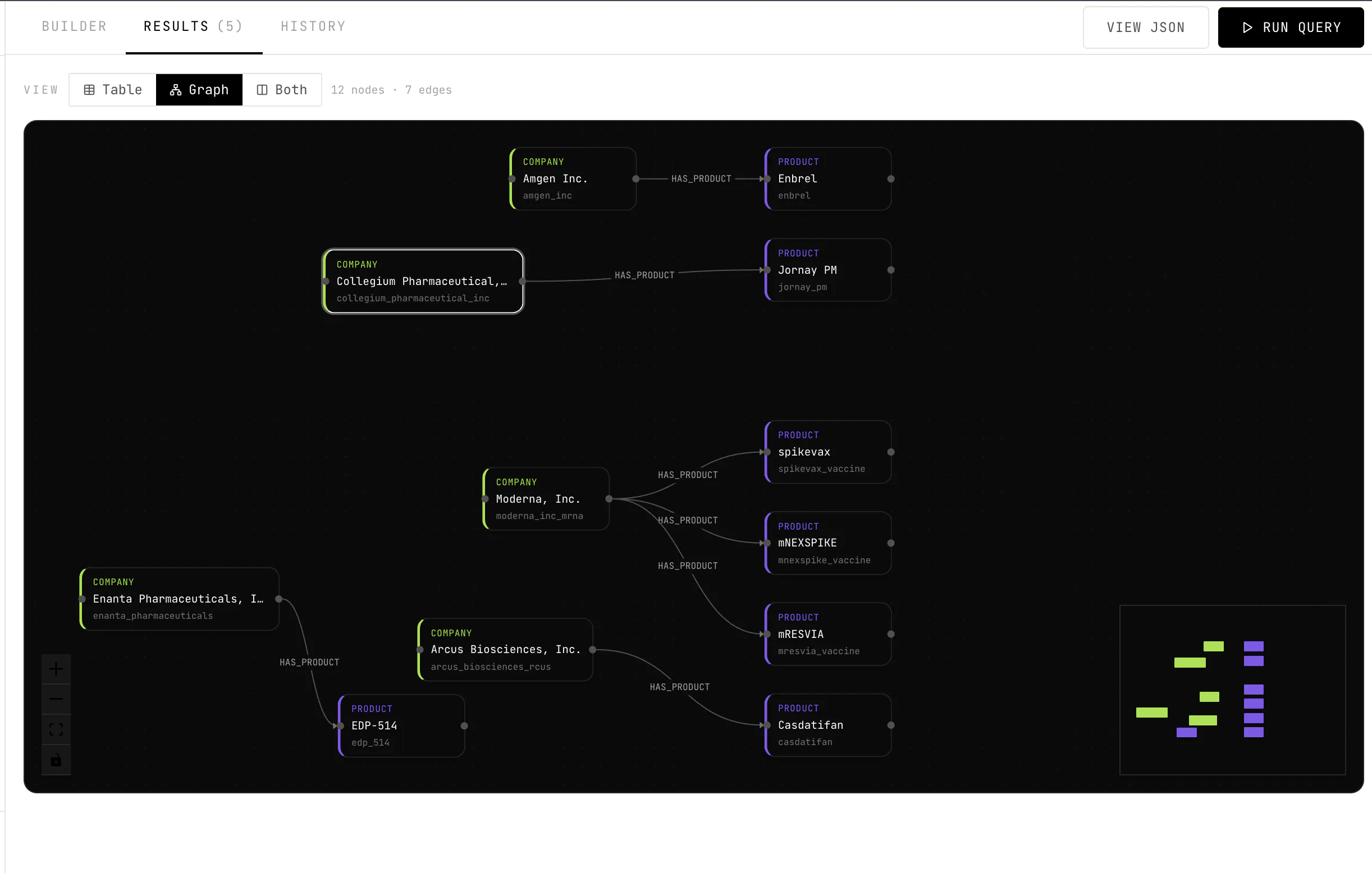This screenshot has width=1372, height=873.
Task: Click the 'arcus_biosciences_rcus' identifier text
Action: pyautogui.click(x=491, y=667)
